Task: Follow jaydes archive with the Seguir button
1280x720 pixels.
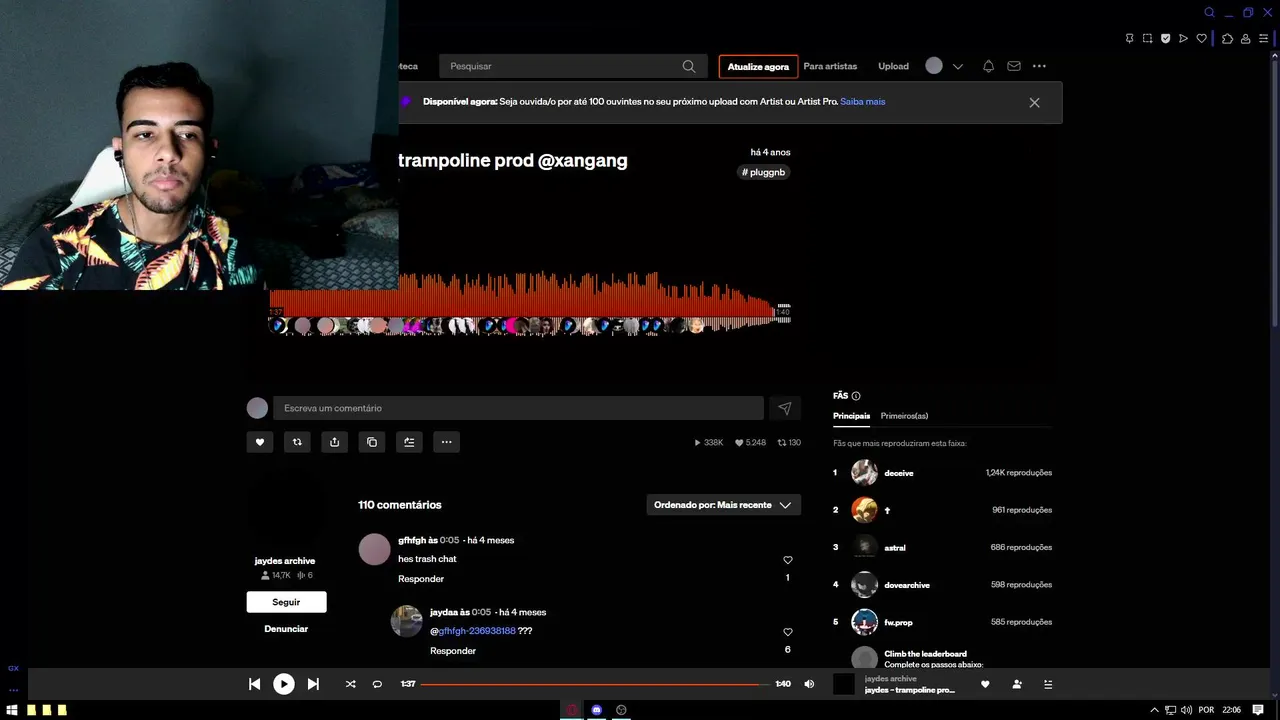Action: point(286,602)
